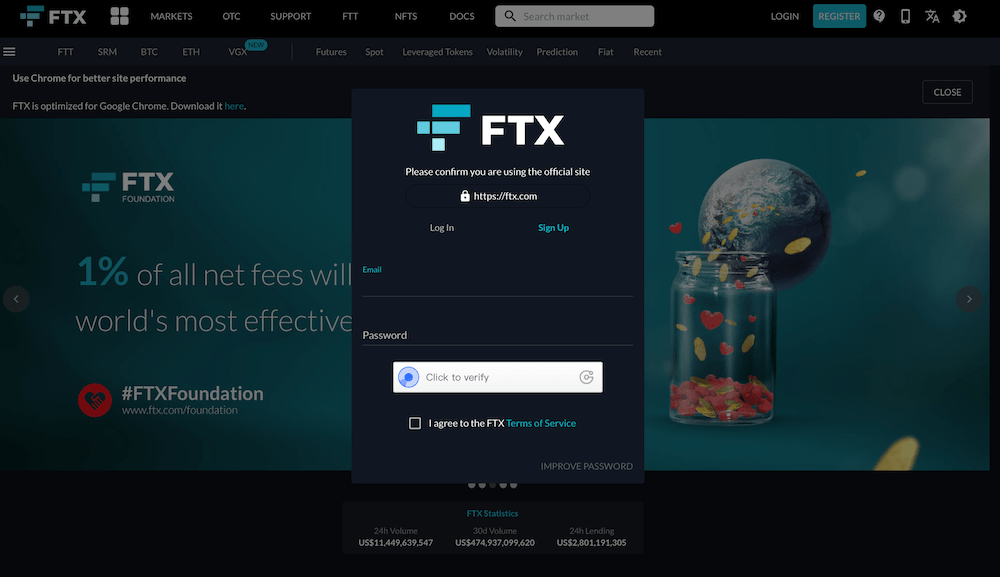Open the hamburger side menu
Image resolution: width=1000 pixels, height=577 pixels.
9,52
